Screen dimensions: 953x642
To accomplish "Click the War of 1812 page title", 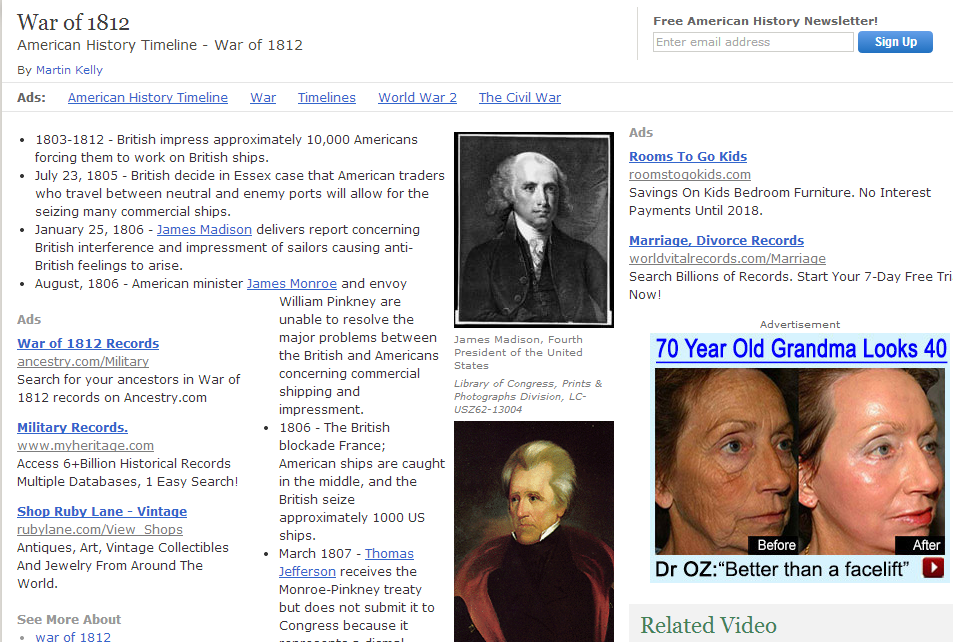I will click(x=74, y=22).
